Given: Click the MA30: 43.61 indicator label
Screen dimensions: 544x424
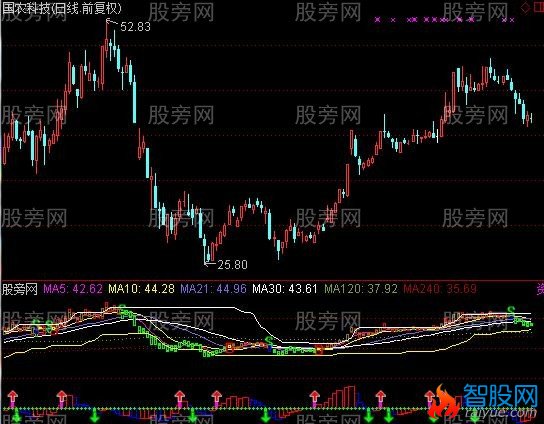Looking at the screenshot, I should [285, 289].
